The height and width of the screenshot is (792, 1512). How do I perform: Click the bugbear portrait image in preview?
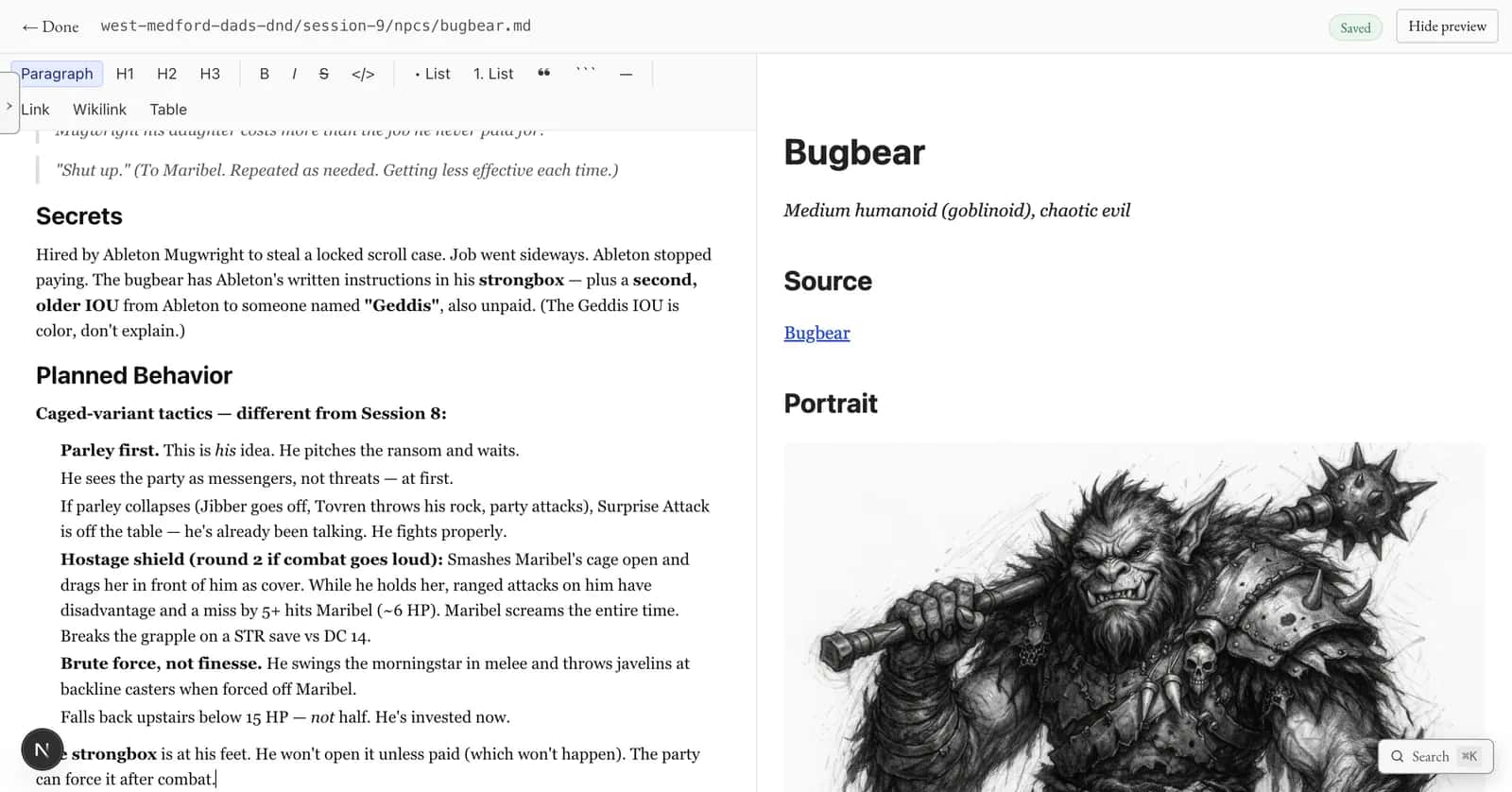click(1133, 616)
